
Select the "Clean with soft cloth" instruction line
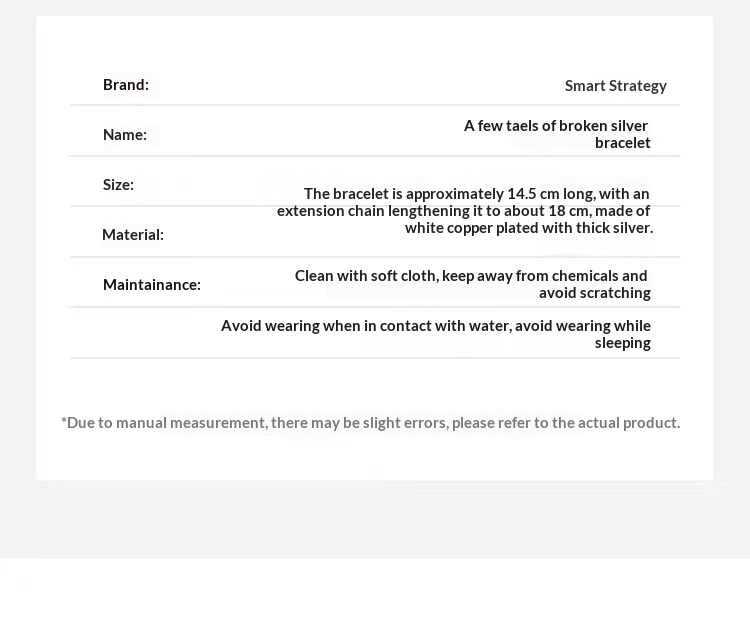coord(470,276)
